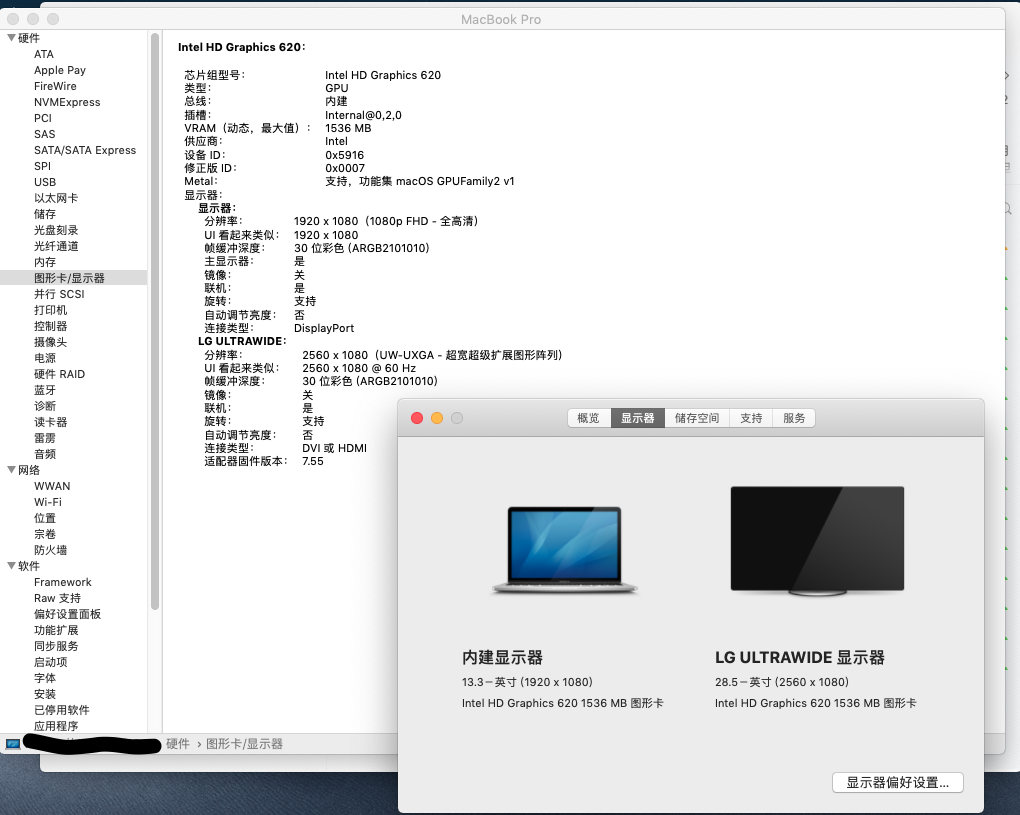Image resolution: width=1020 pixels, height=815 pixels.
Task: Select 同步服务 entry
Action: pos(56,646)
